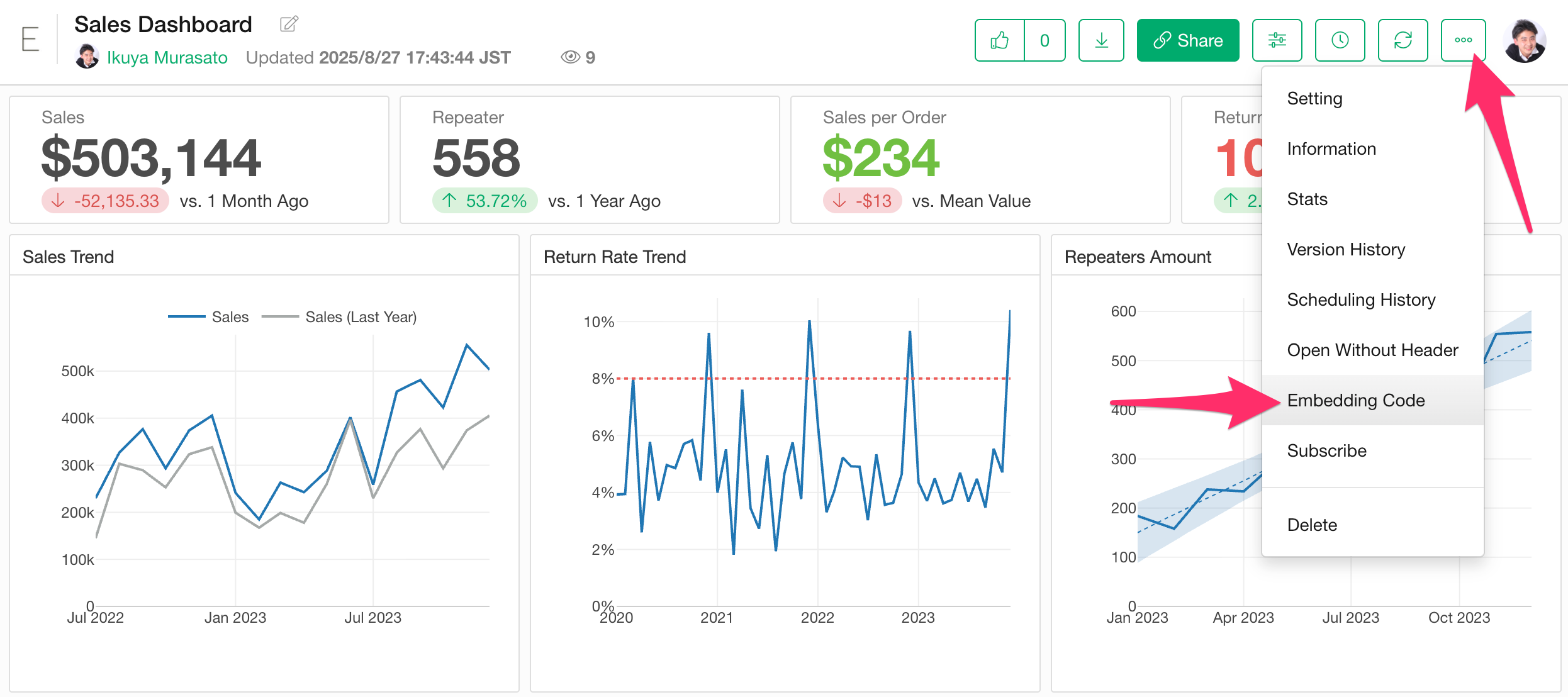Viewport: 1568px width, 697px height.
Task: Click the left sidebar menu toggle icon
Action: (30, 40)
